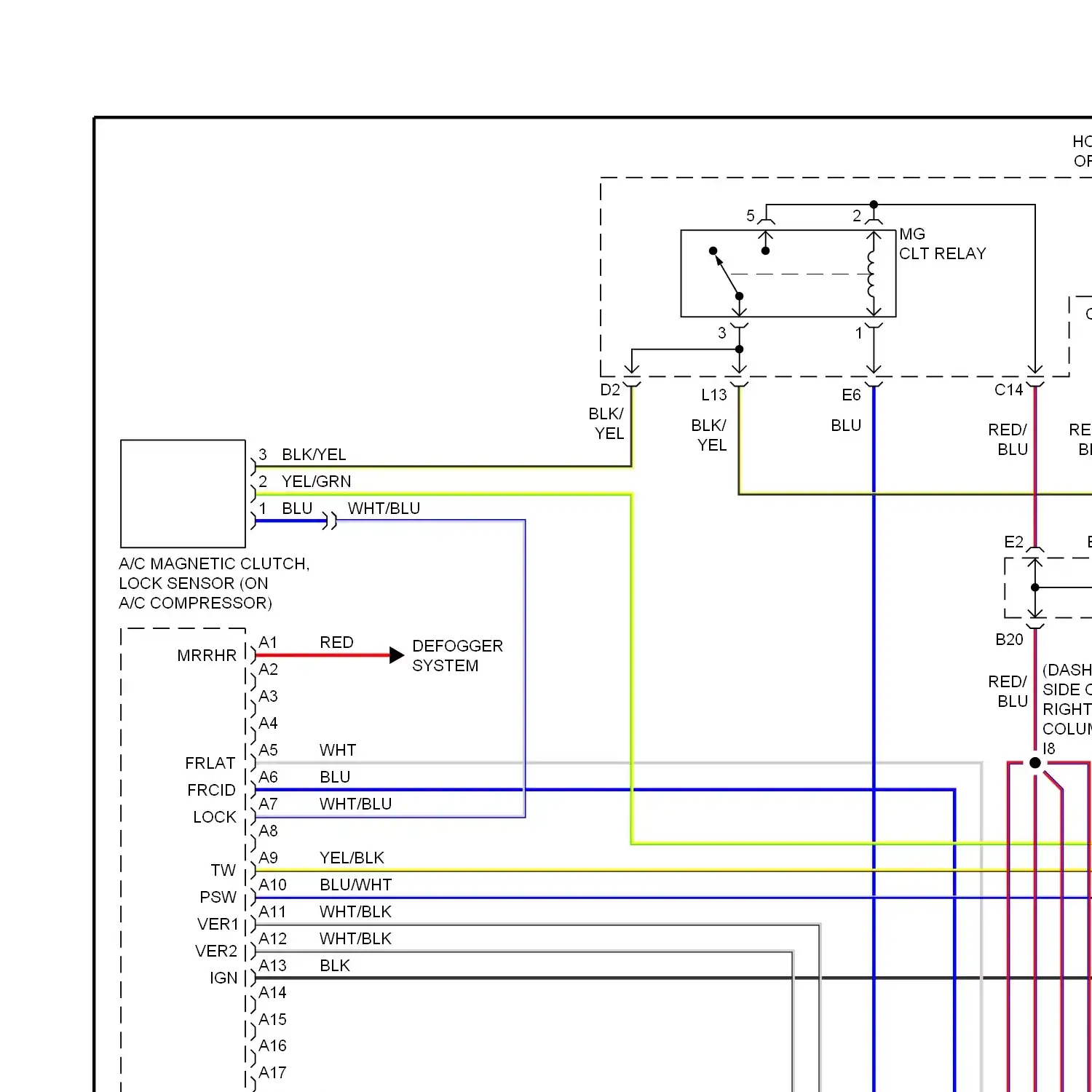Select the BLU label at compressor pin 1
This screenshot has height=1092, width=1092.
pyautogui.click(x=297, y=508)
